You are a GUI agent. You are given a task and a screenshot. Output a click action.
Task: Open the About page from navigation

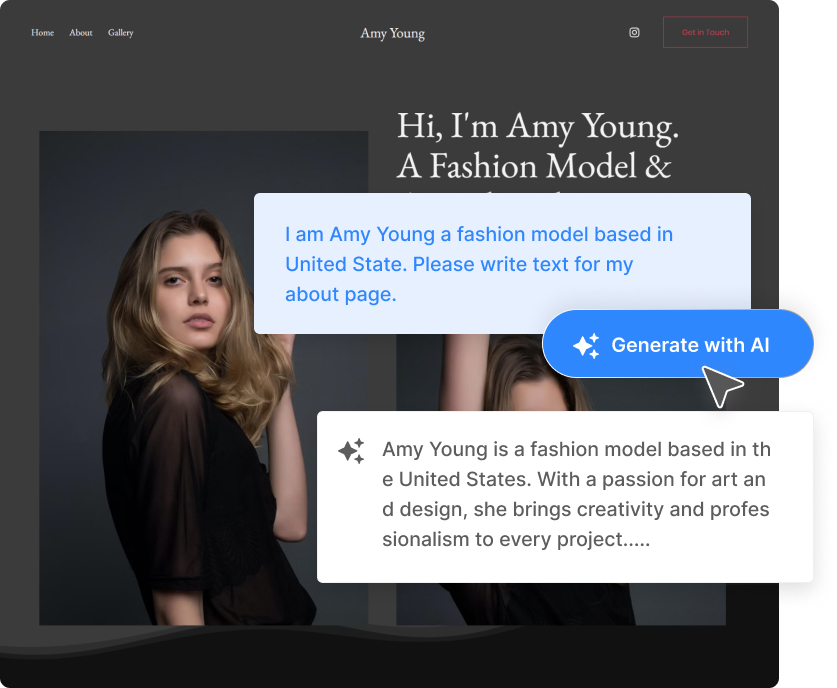click(x=81, y=33)
